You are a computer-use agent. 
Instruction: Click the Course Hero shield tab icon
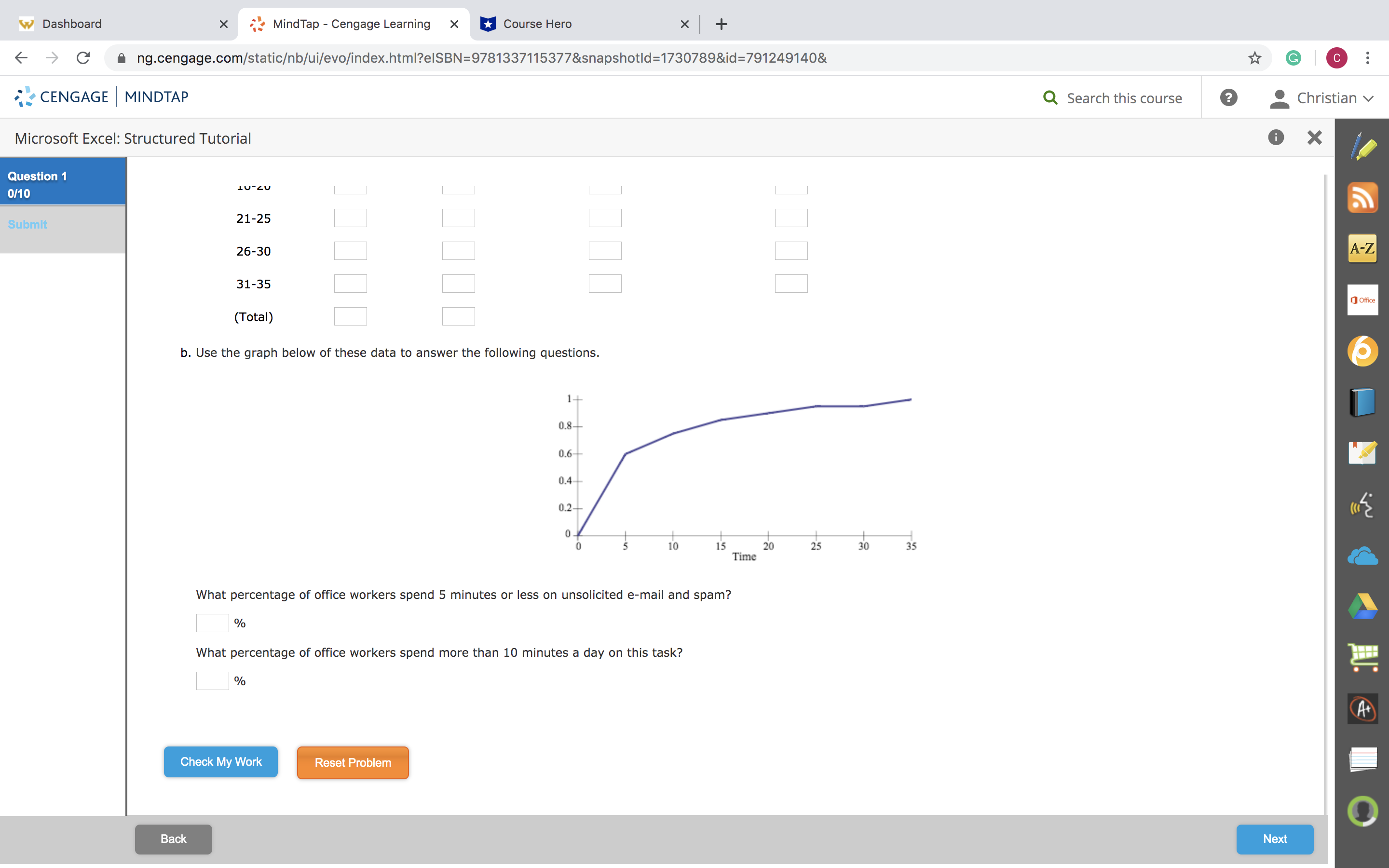click(x=487, y=23)
